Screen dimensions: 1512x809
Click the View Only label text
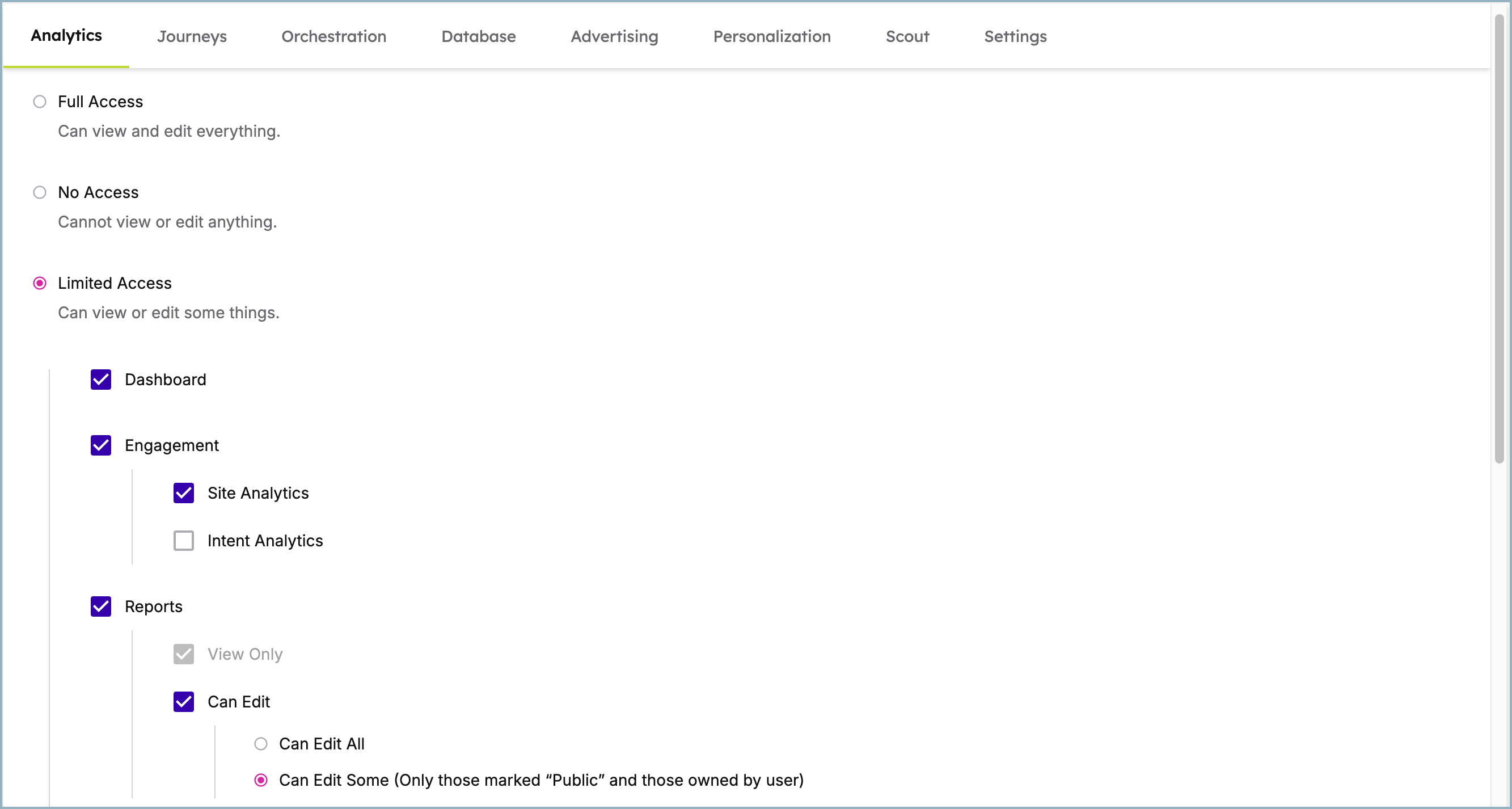245,655
